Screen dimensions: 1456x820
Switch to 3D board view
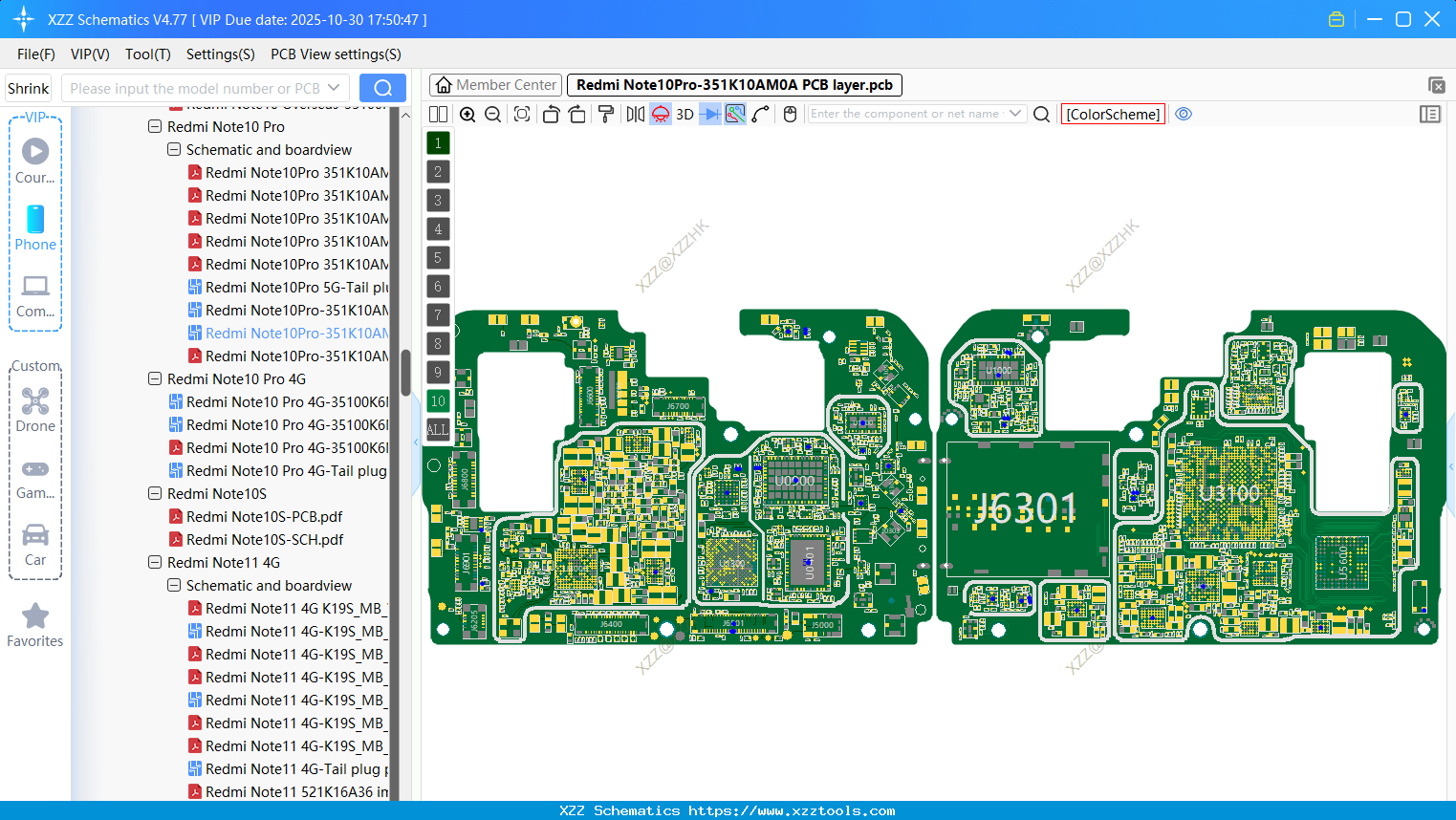(684, 114)
